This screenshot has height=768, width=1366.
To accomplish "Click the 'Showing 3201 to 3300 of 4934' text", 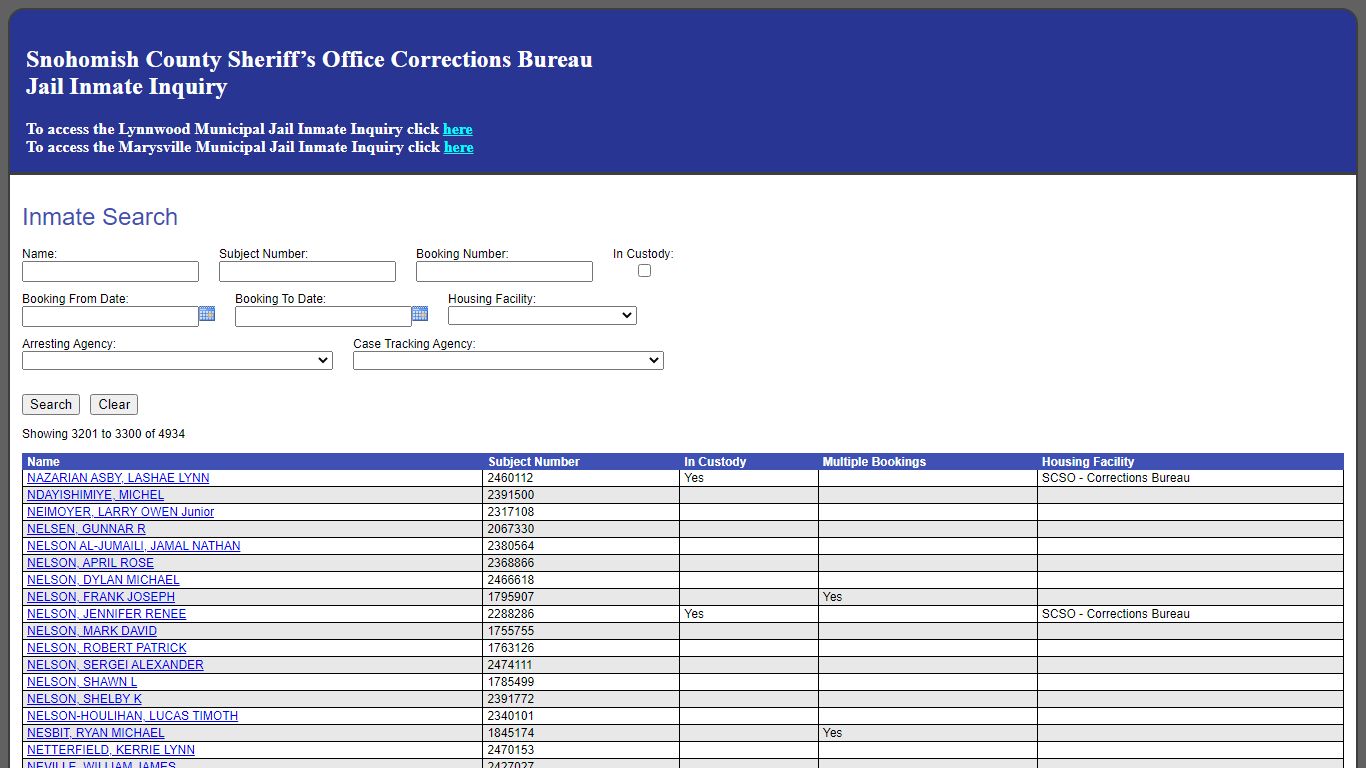I will click(x=103, y=434).
